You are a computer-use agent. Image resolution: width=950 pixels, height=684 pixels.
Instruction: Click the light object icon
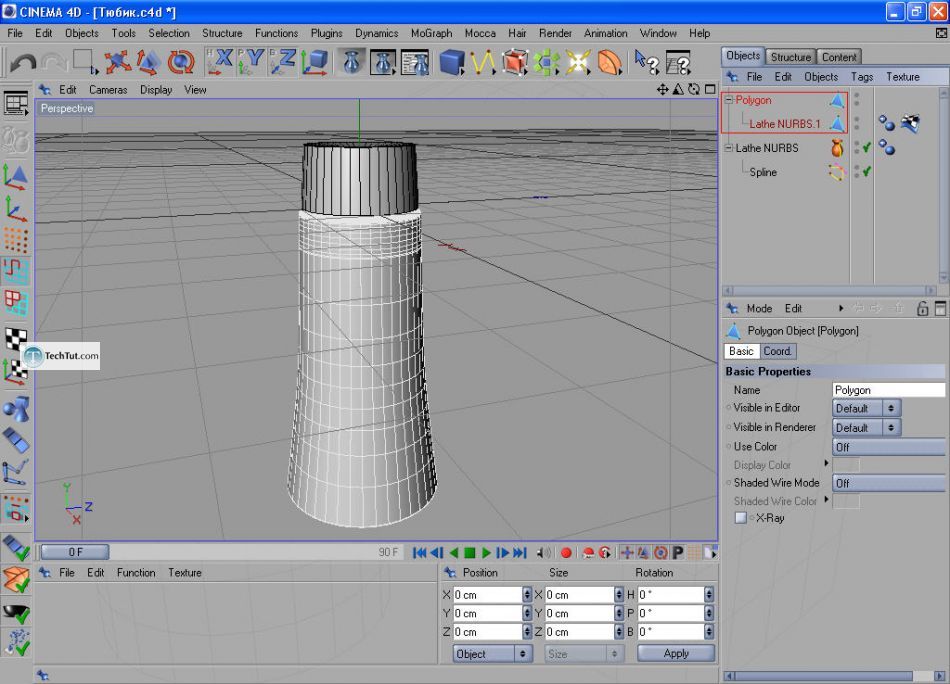[x=577, y=62]
